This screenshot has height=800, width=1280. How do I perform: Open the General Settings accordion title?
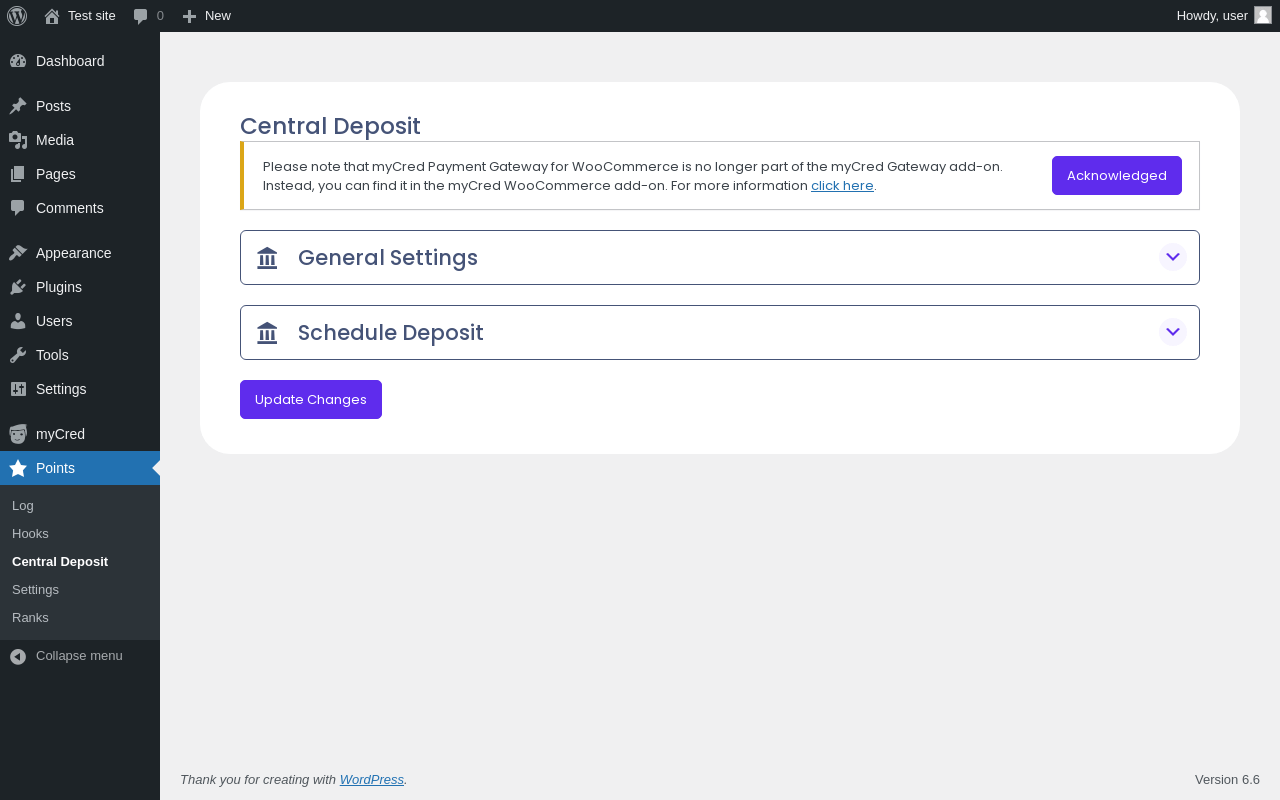(388, 257)
